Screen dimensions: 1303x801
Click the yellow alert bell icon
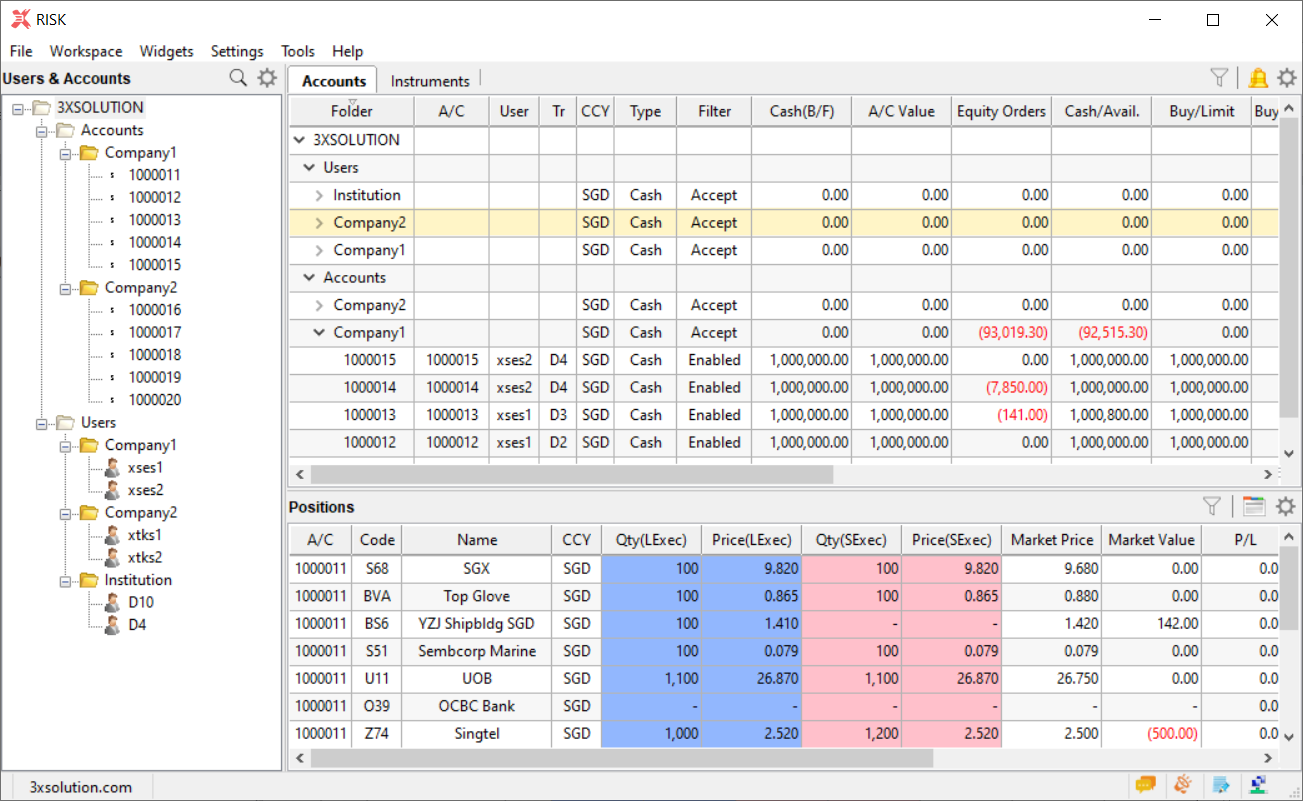(x=1258, y=78)
